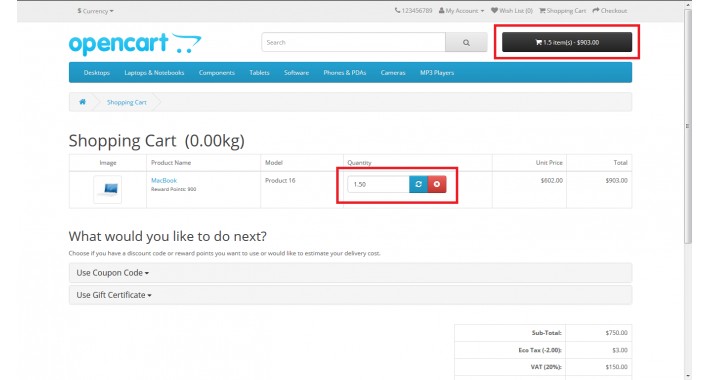Open the Wish List (0) link
Screen dimensions: 710x380
point(512,10)
